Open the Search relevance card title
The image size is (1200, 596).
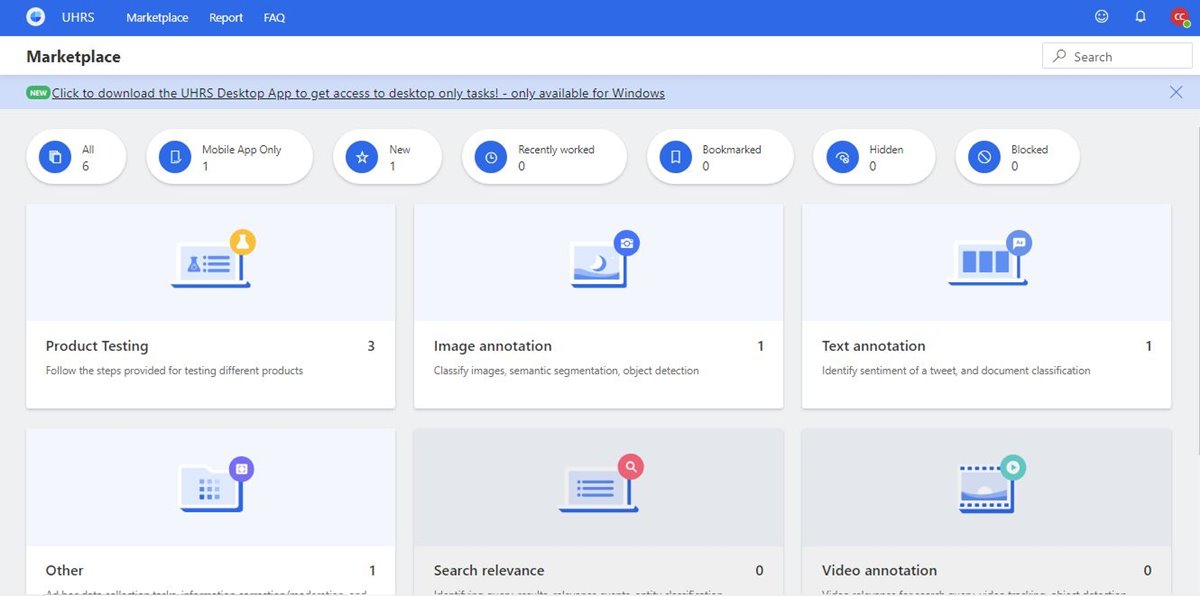(489, 570)
